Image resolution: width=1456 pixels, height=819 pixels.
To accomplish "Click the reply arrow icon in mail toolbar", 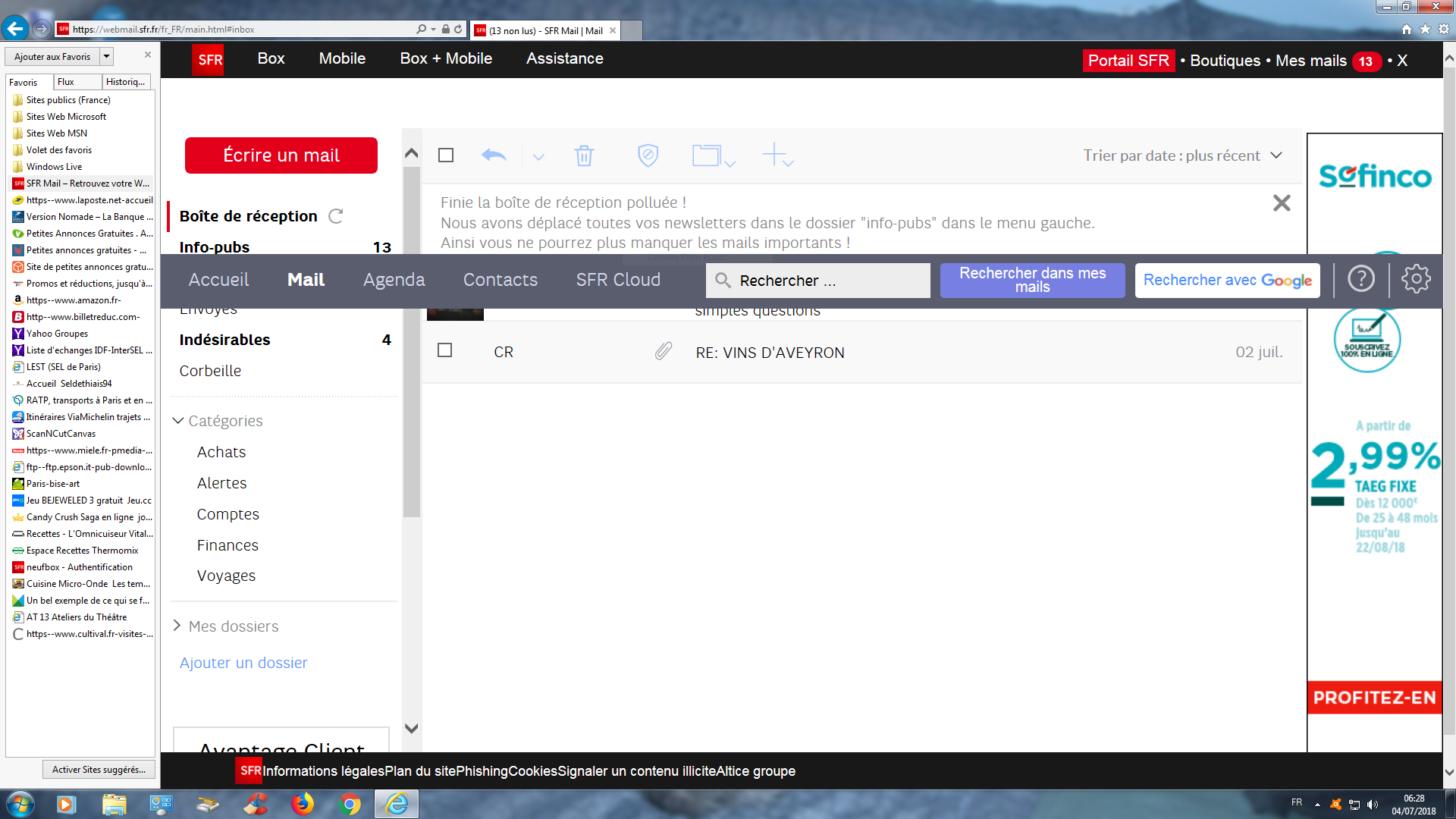I will tap(494, 155).
